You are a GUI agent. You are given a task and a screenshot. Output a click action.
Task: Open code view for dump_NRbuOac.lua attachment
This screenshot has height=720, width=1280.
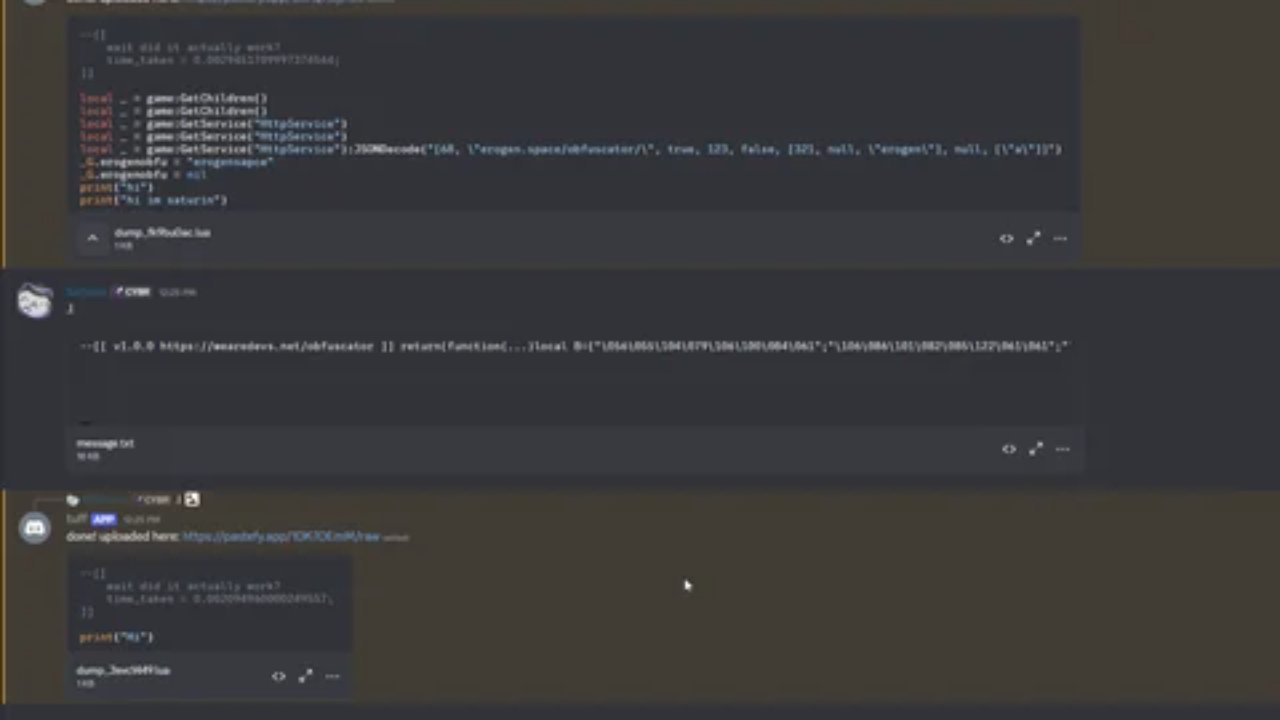(1006, 238)
